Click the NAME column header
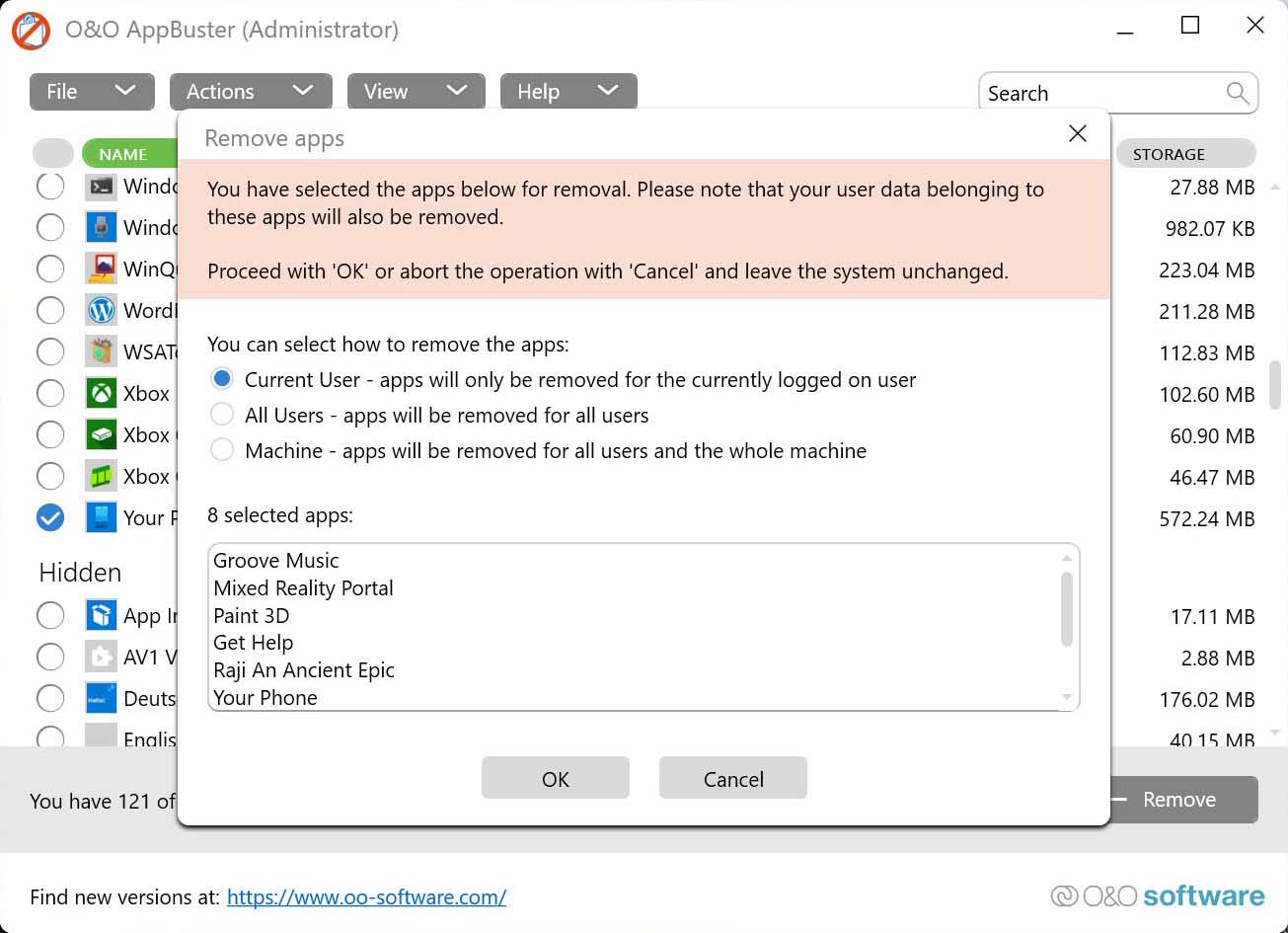This screenshot has width=1288, height=933. (x=129, y=153)
